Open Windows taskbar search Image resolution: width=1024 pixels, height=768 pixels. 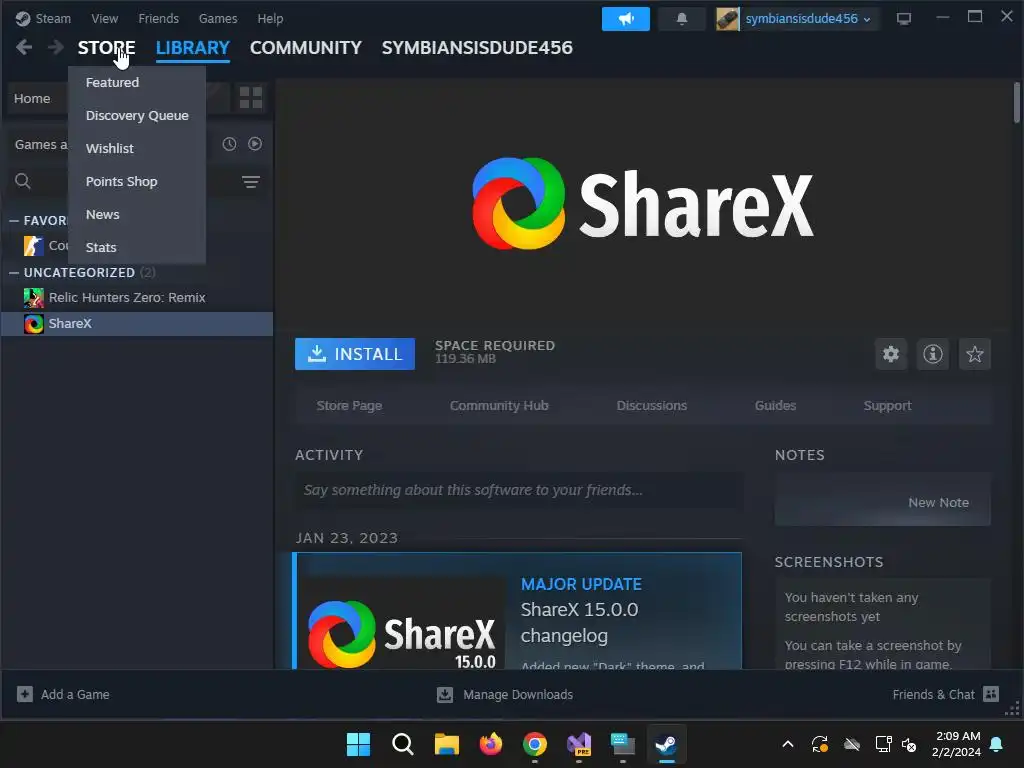(402, 744)
